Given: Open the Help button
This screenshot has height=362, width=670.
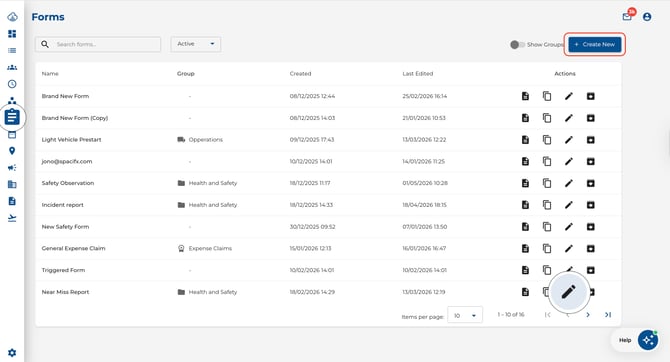Looking at the screenshot, I should click(x=625, y=340).
